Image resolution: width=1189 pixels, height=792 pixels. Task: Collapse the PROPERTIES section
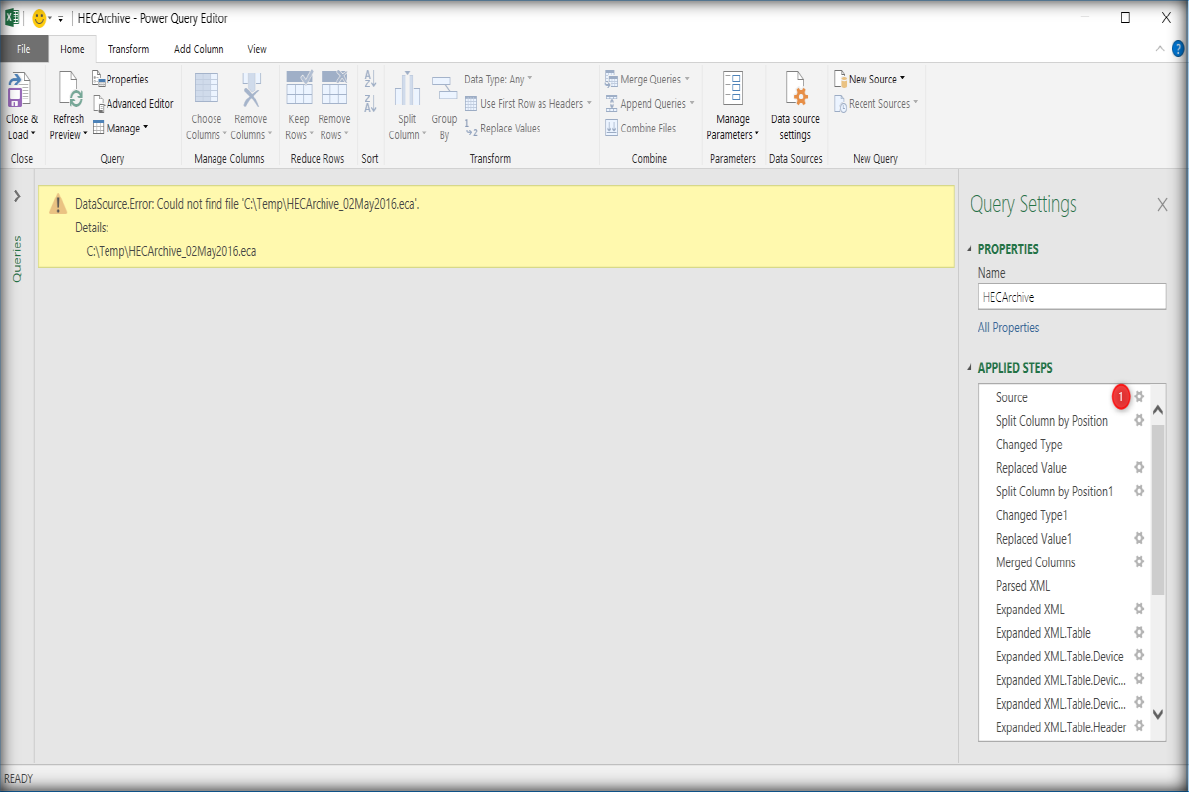(968, 249)
